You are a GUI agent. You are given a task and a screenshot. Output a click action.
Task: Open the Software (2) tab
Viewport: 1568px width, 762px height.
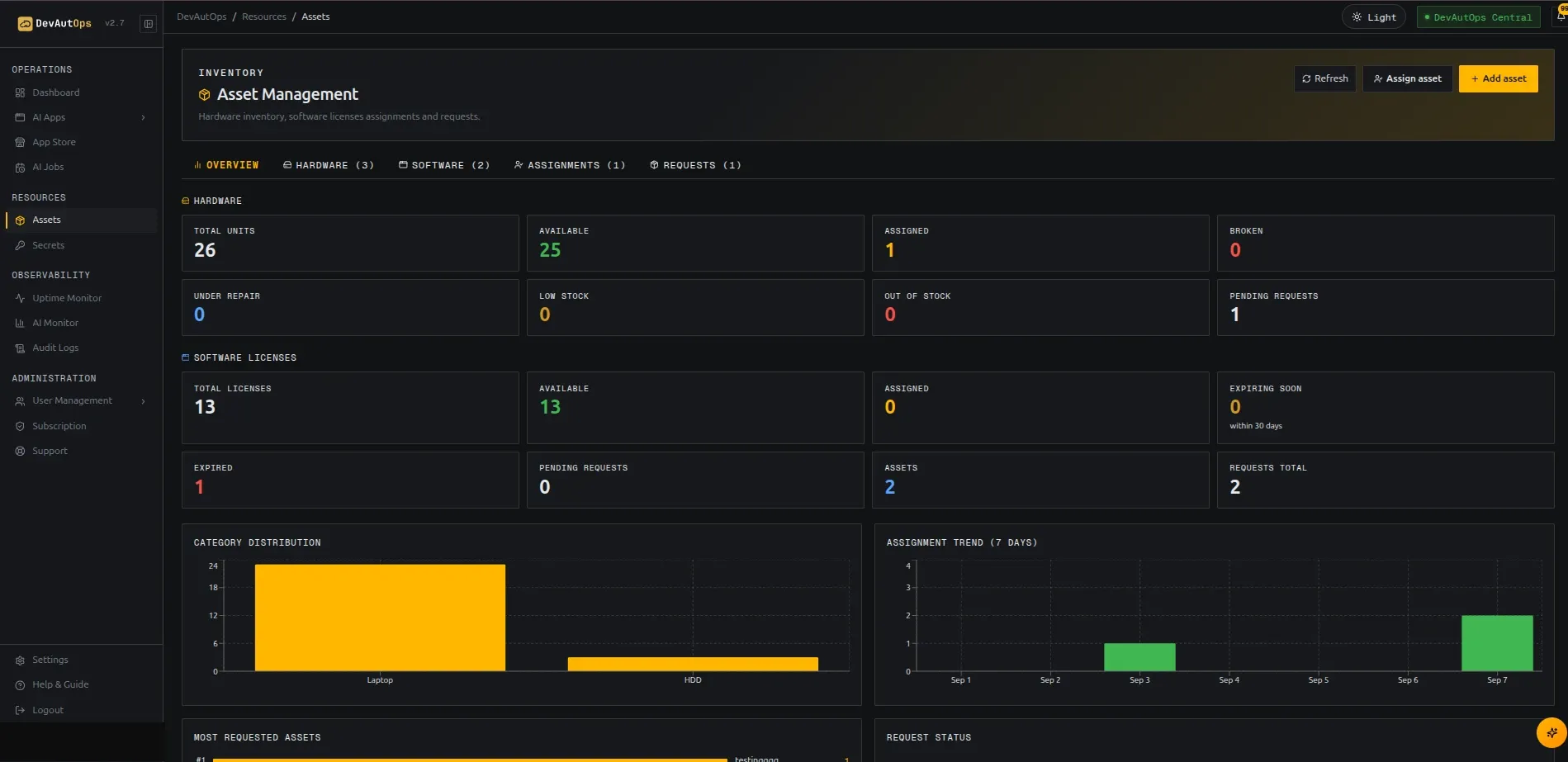[x=444, y=165]
